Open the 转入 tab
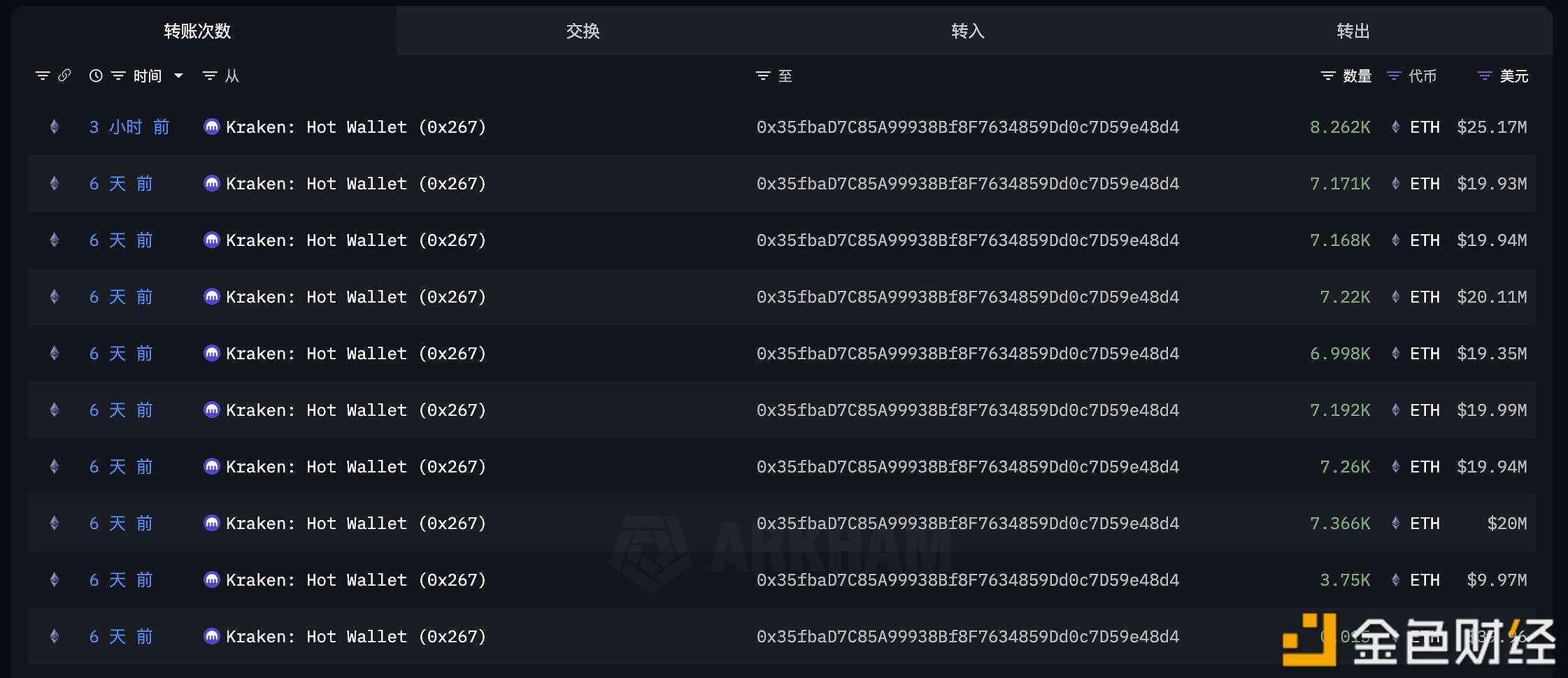The width and height of the screenshot is (1568, 678). (967, 31)
